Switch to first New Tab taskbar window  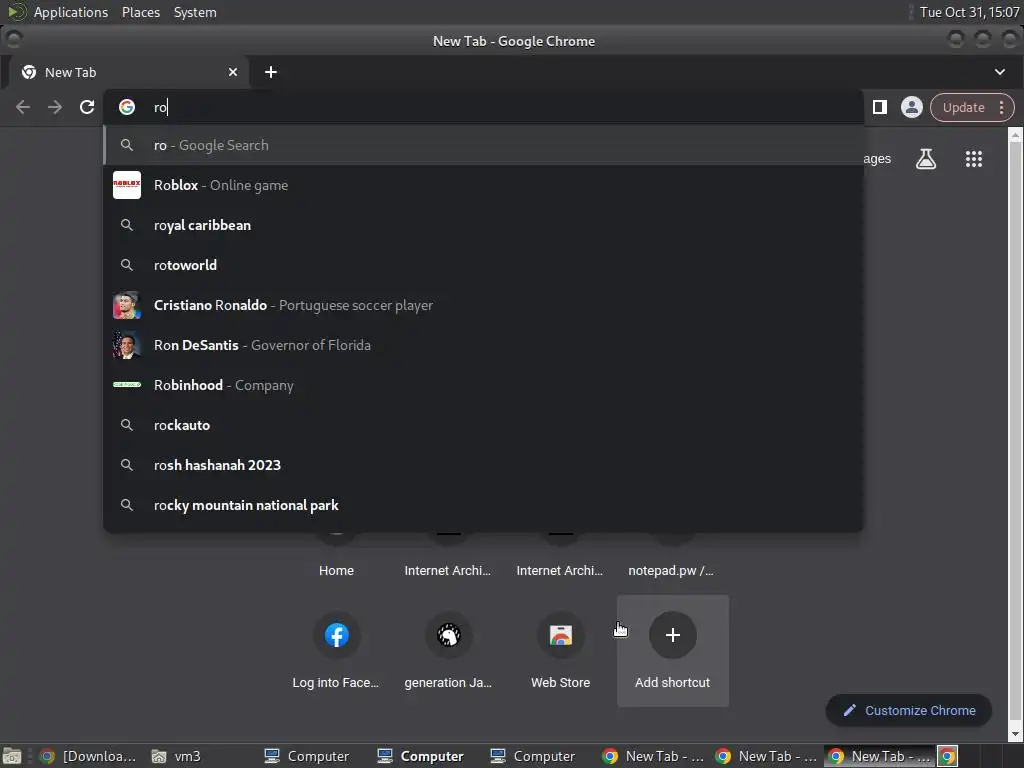[x=654, y=756]
